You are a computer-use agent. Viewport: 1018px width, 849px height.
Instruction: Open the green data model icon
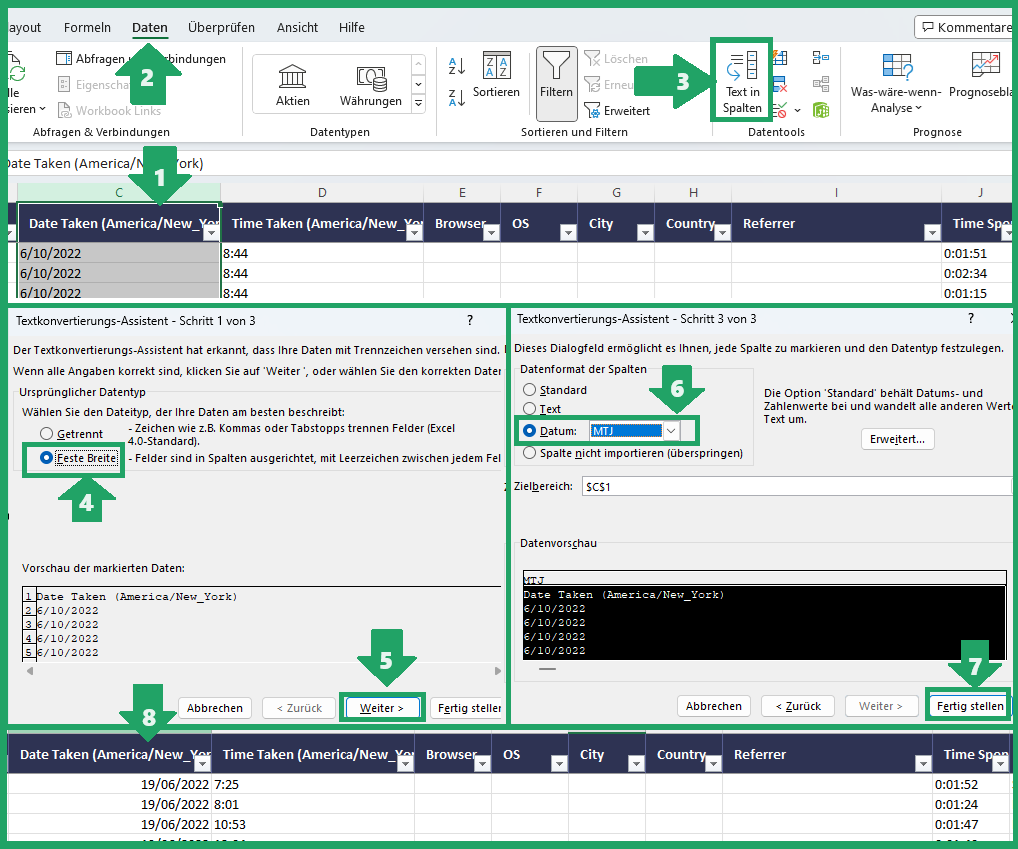click(821, 110)
